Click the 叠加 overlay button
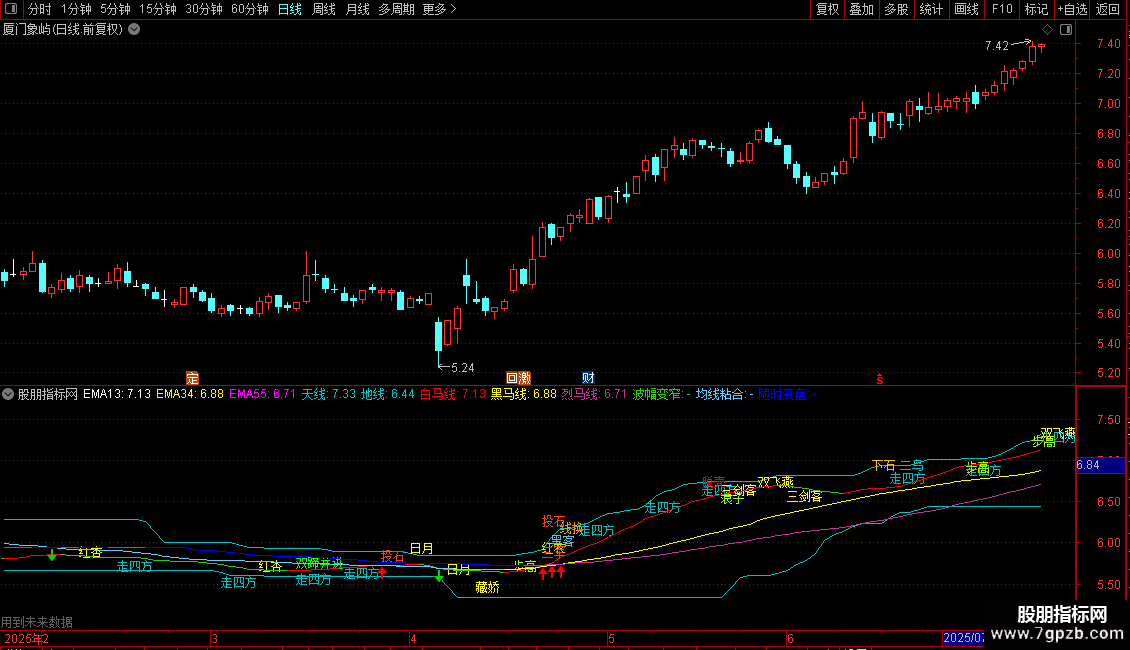This screenshot has width=1130, height=650. tap(861, 9)
